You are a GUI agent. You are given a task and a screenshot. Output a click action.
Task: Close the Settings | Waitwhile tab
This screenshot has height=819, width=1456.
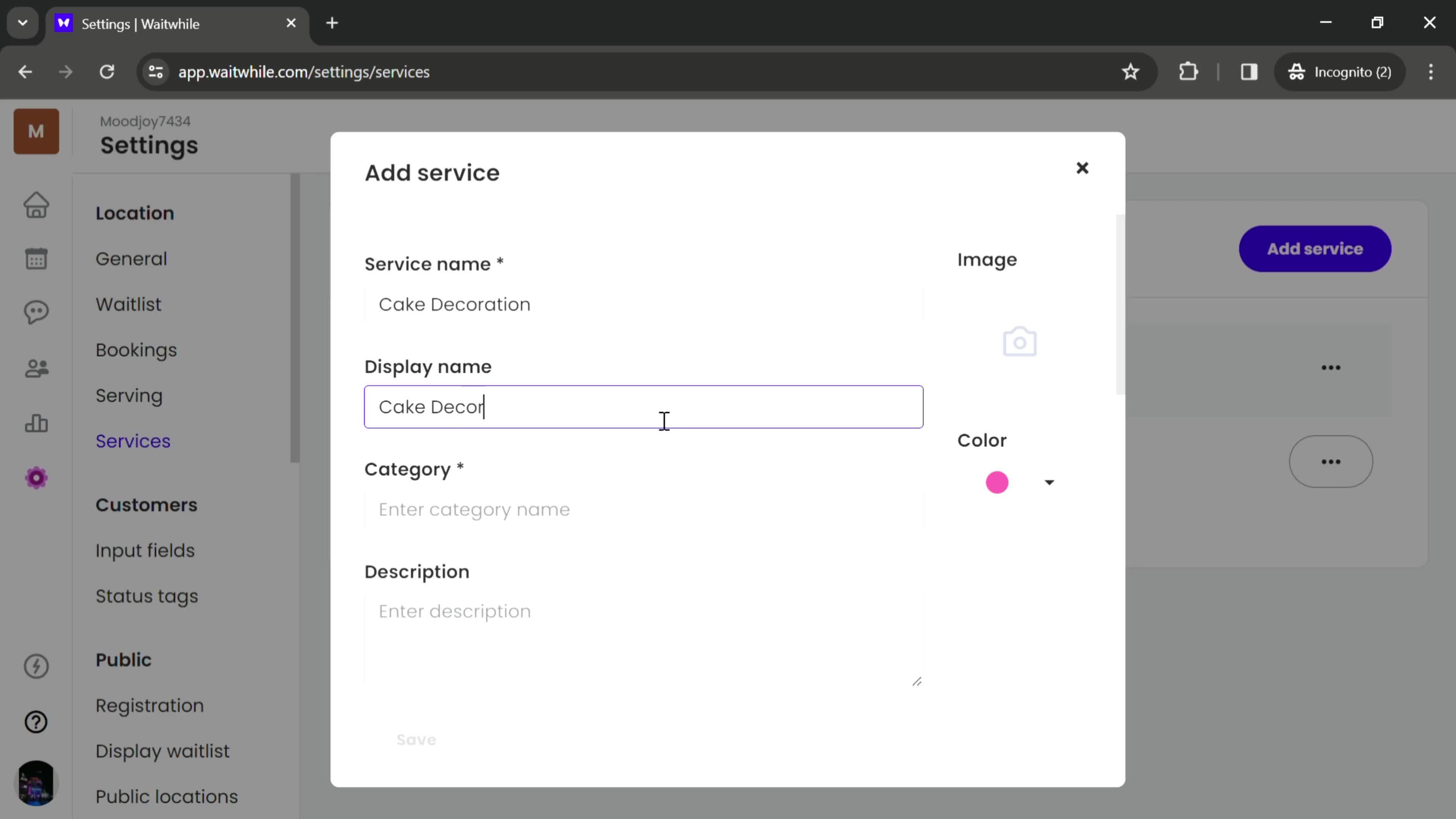(x=291, y=23)
